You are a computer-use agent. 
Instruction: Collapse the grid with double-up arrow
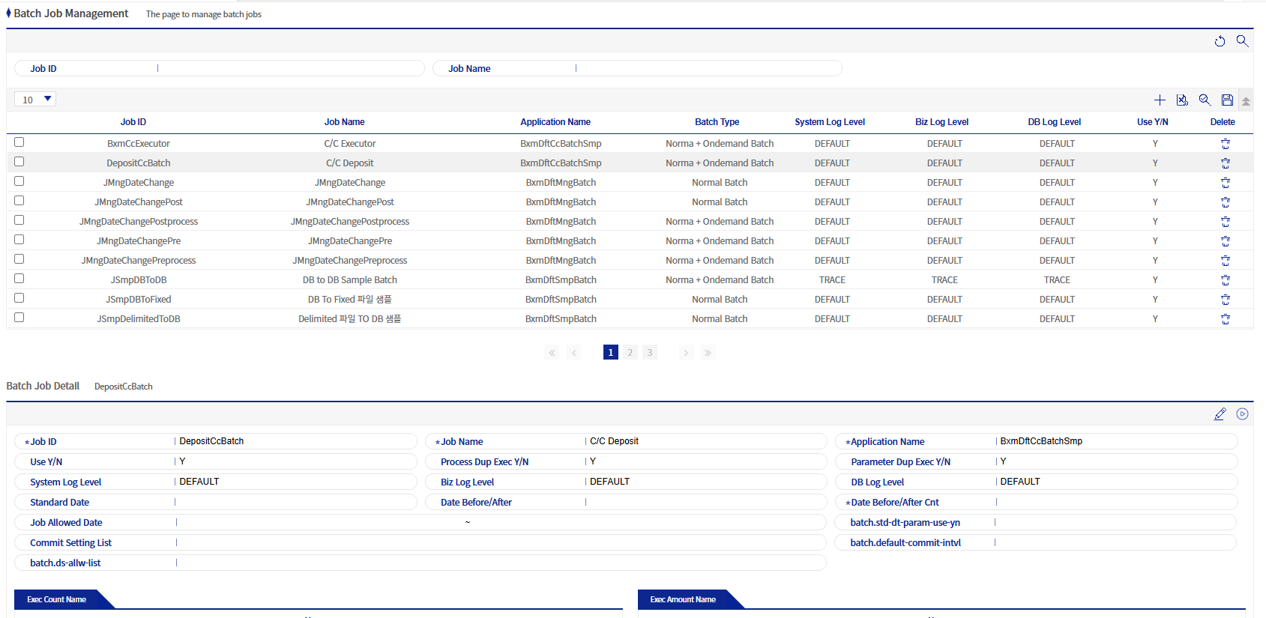pos(1246,101)
